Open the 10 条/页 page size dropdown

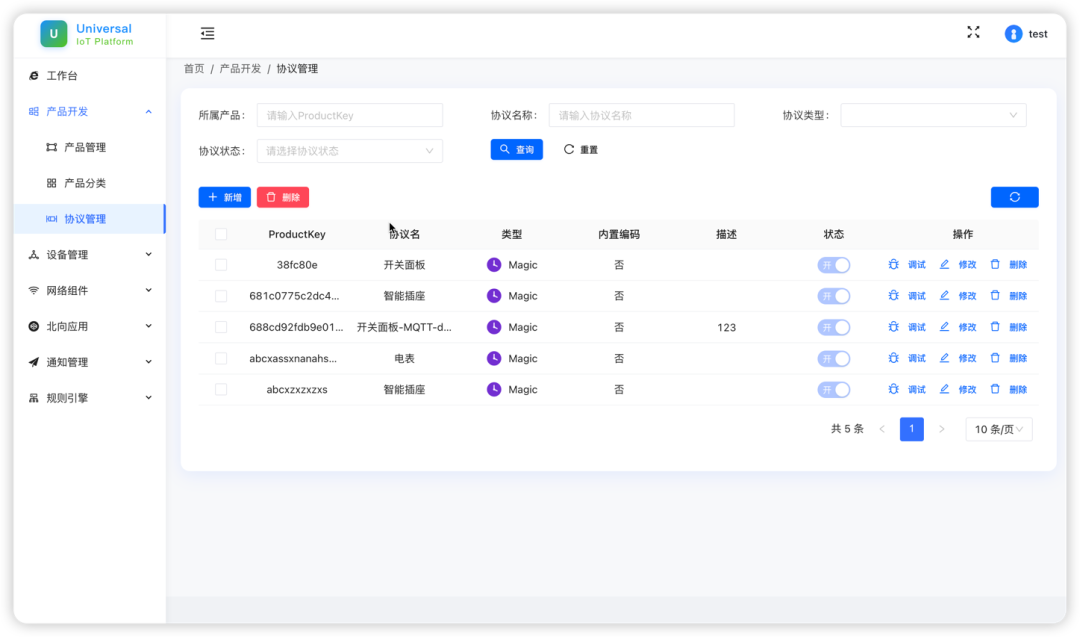(x=998, y=429)
